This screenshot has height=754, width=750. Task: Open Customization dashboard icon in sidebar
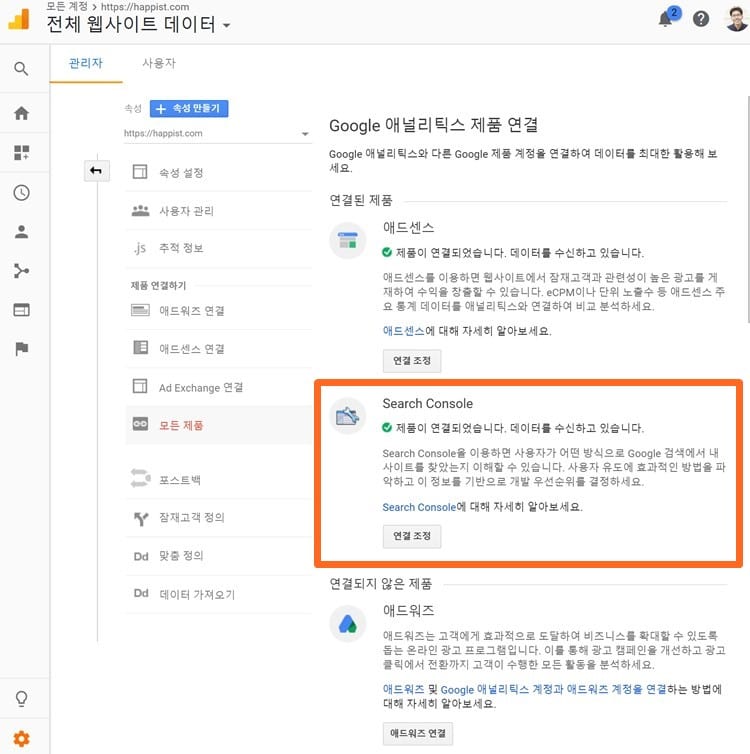click(21, 153)
